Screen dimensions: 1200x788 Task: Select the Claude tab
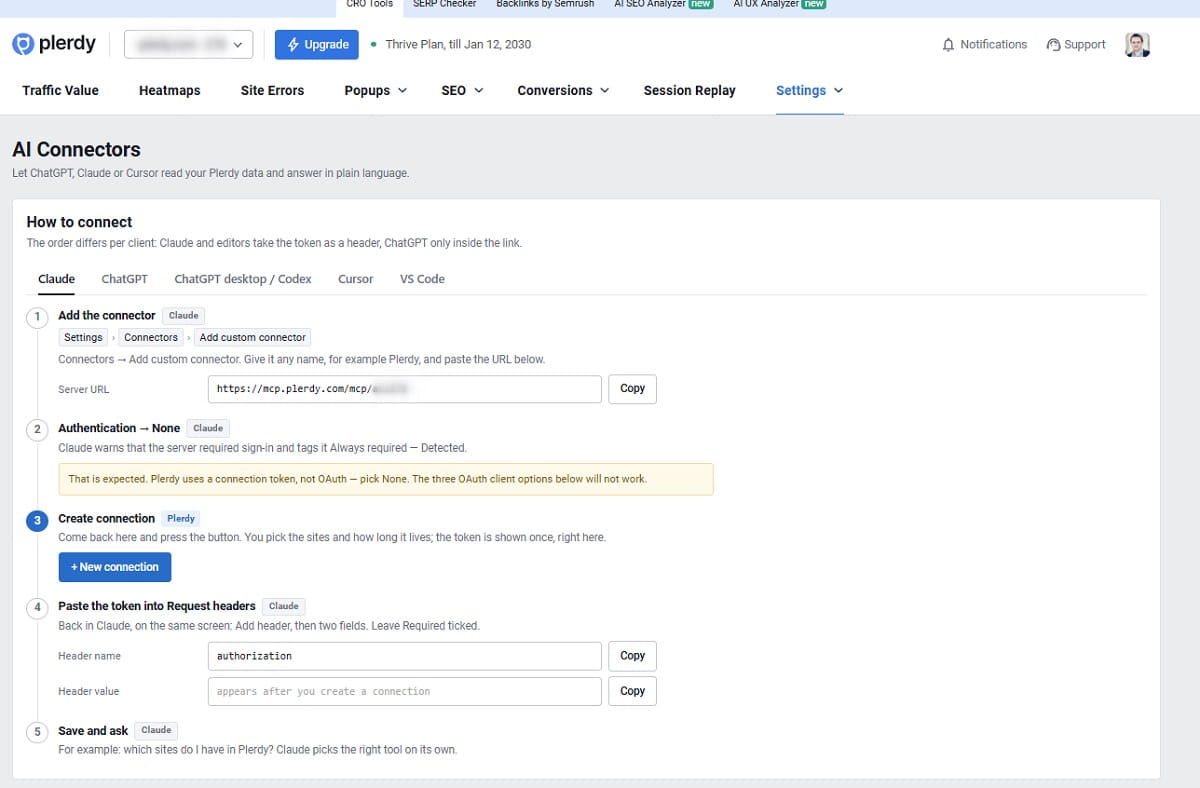pyautogui.click(x=56, y=279)
